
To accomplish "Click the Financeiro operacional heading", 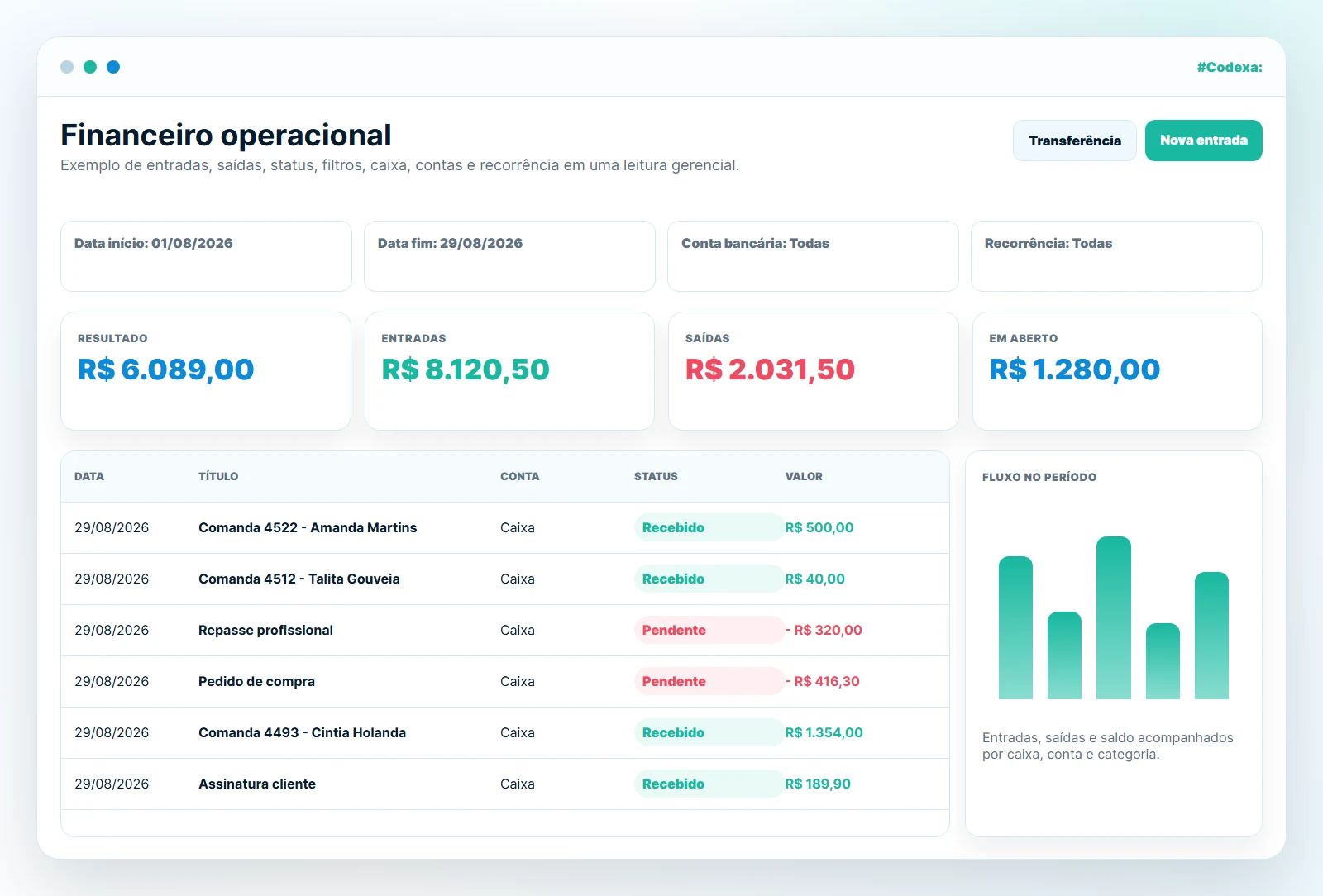I will coord(226,136).
